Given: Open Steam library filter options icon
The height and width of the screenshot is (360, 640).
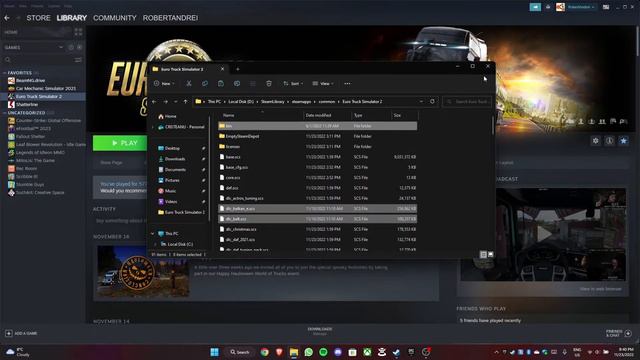Looking at the screenshot, I should (x=78, y=60).
